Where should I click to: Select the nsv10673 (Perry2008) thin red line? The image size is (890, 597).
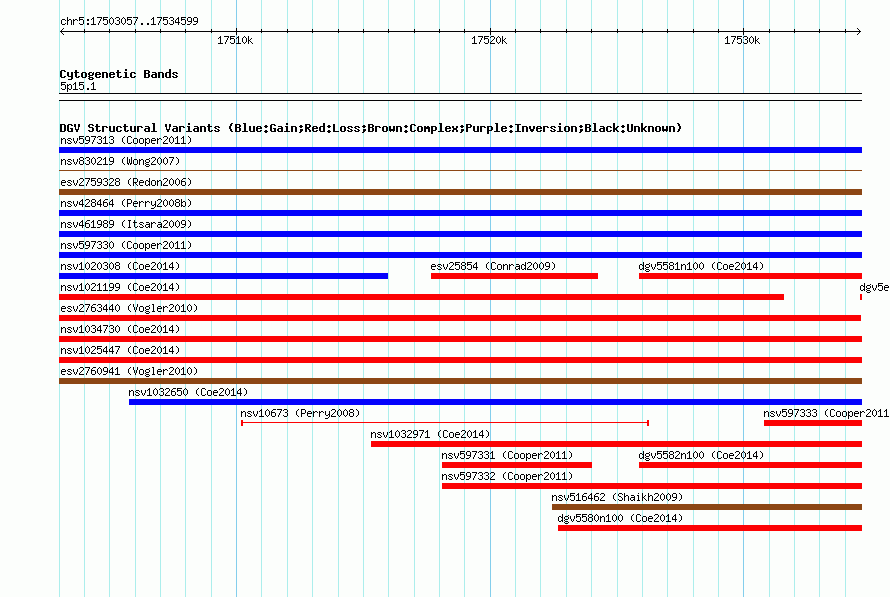click(x=445, y=423)
